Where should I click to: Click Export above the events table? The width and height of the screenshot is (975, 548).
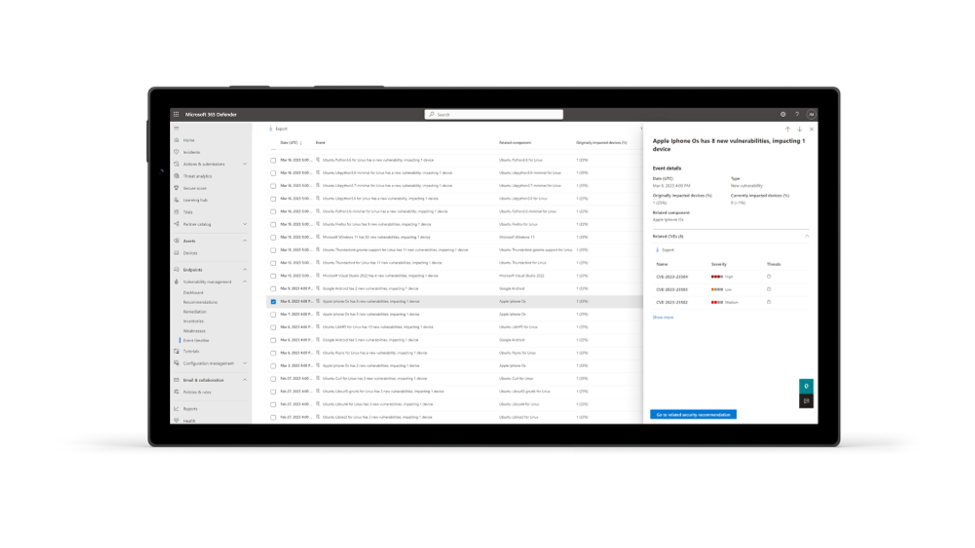pyautogui.click(x=279, y=129)
